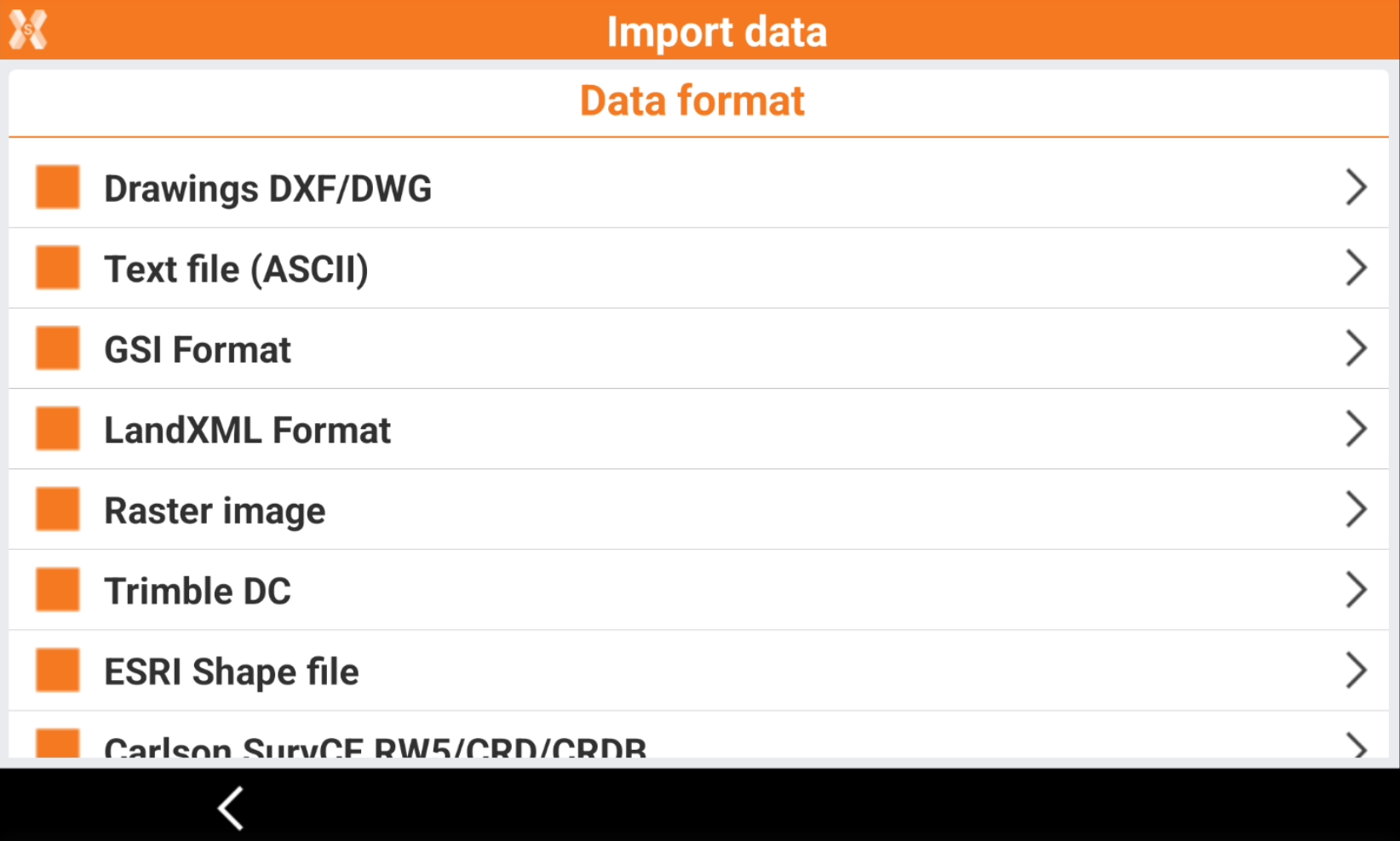Tap the ESRI Shape file chevron

point(1356,670)
